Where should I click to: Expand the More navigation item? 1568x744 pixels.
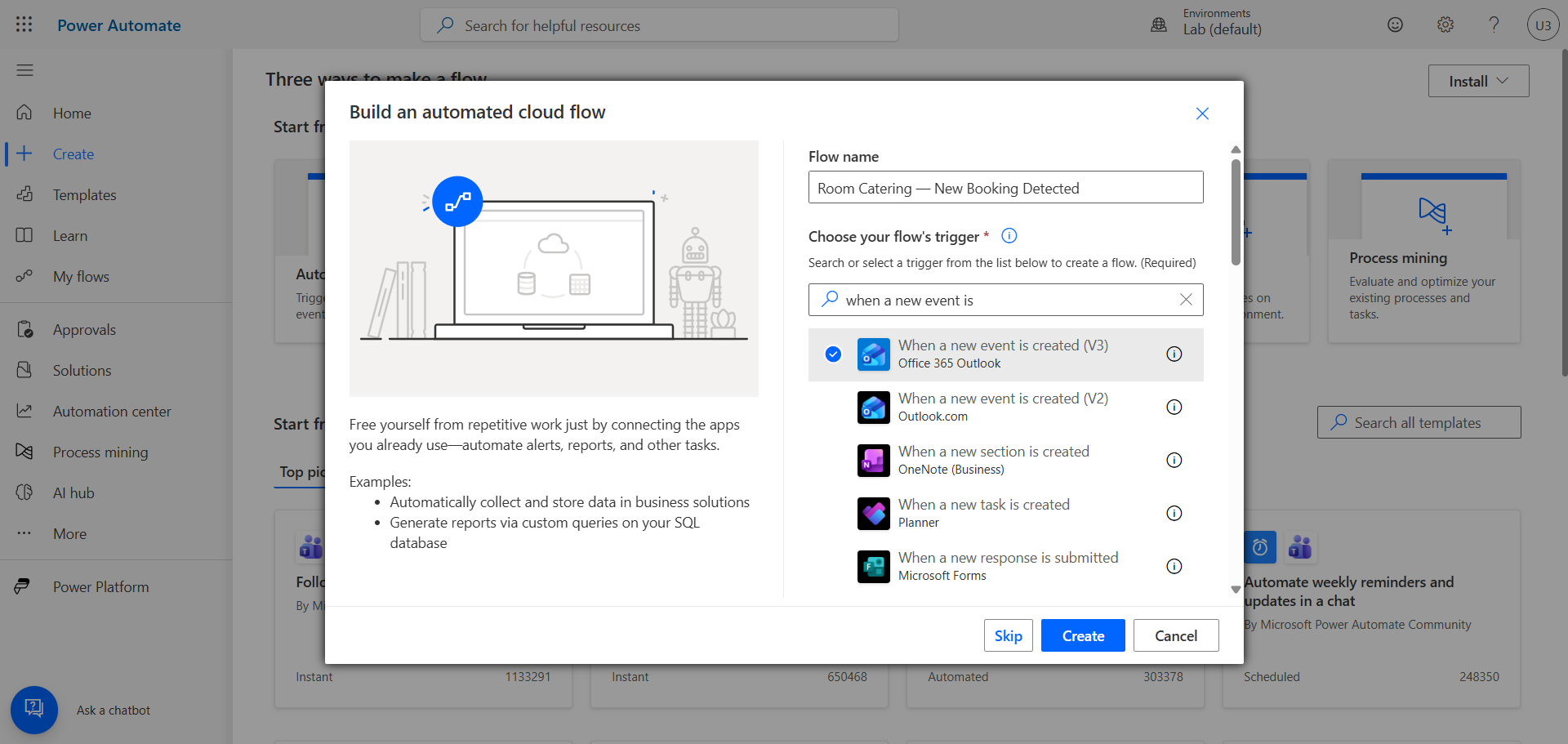click(116, 533)
